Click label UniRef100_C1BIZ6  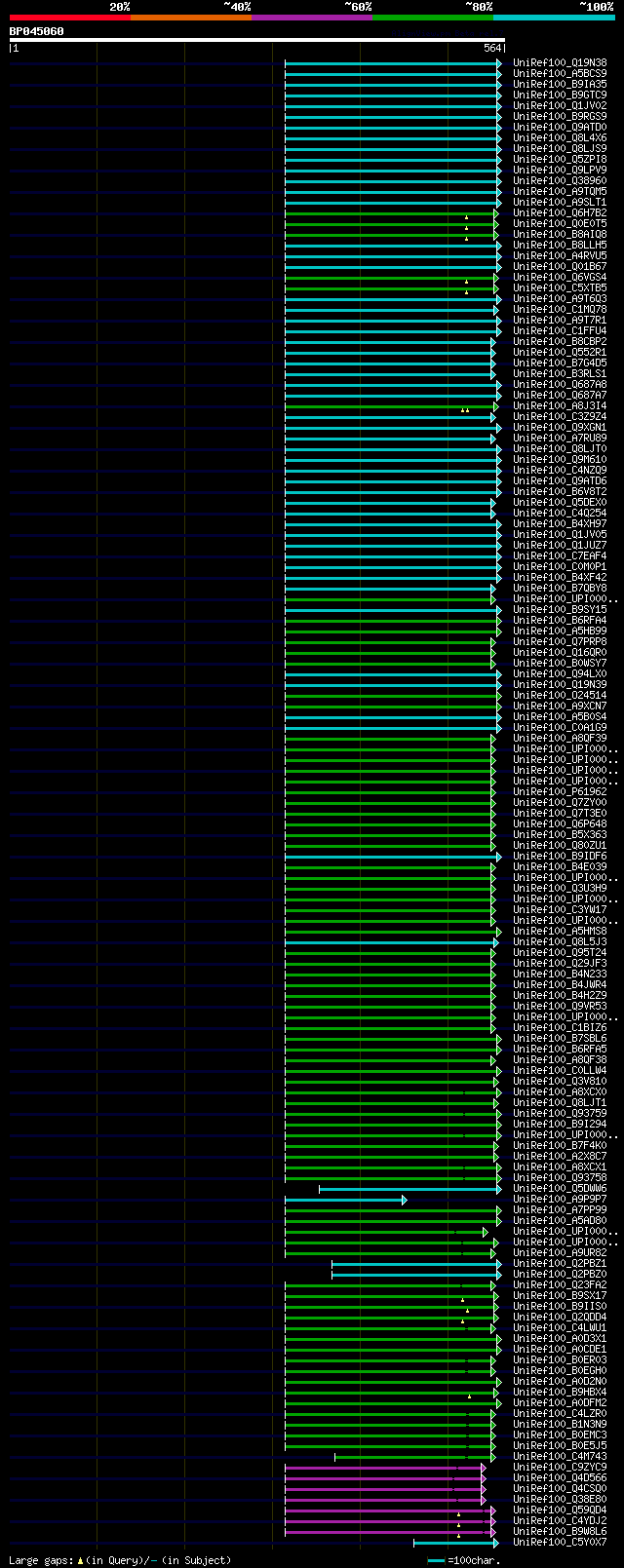pos(560,1028)
